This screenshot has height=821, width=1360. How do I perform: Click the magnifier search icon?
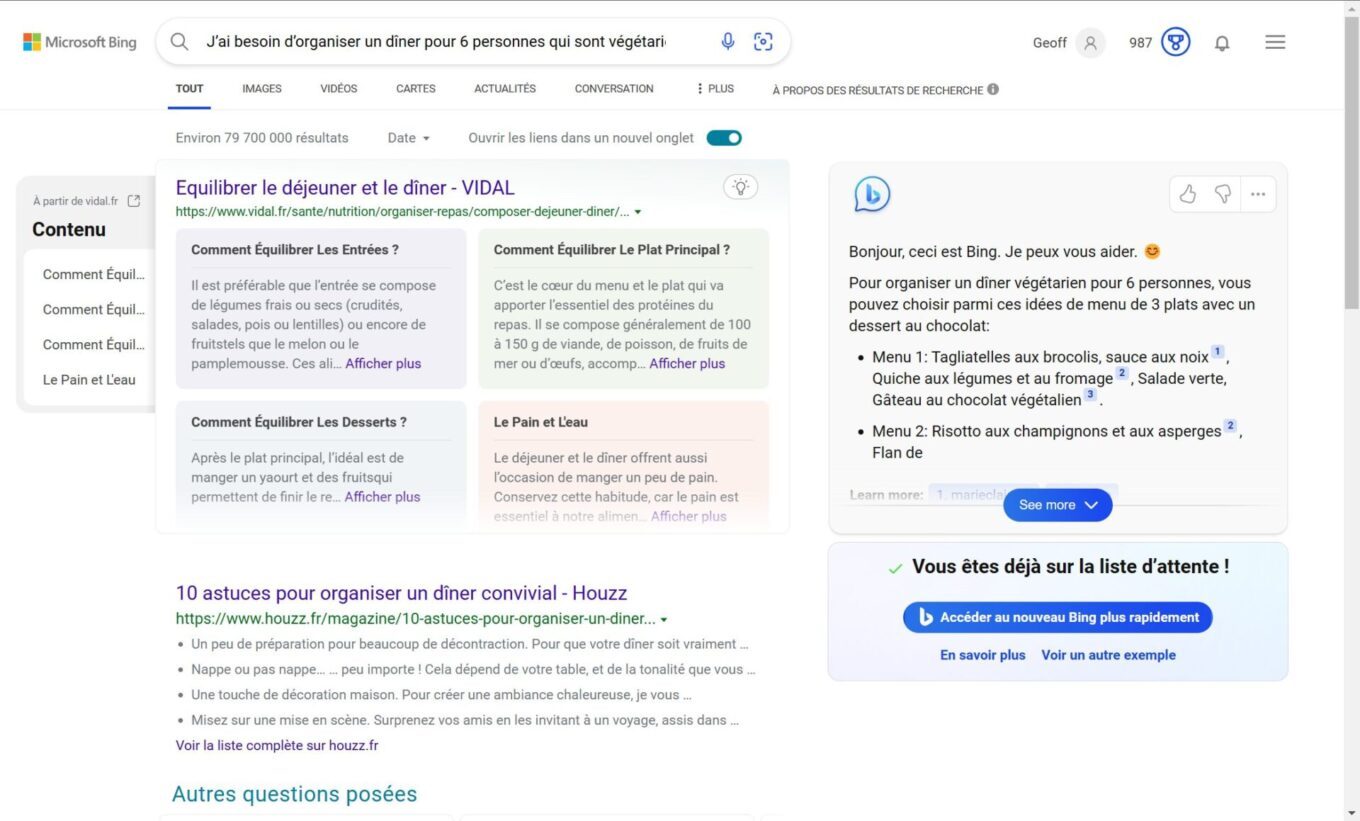click(179, 42)
